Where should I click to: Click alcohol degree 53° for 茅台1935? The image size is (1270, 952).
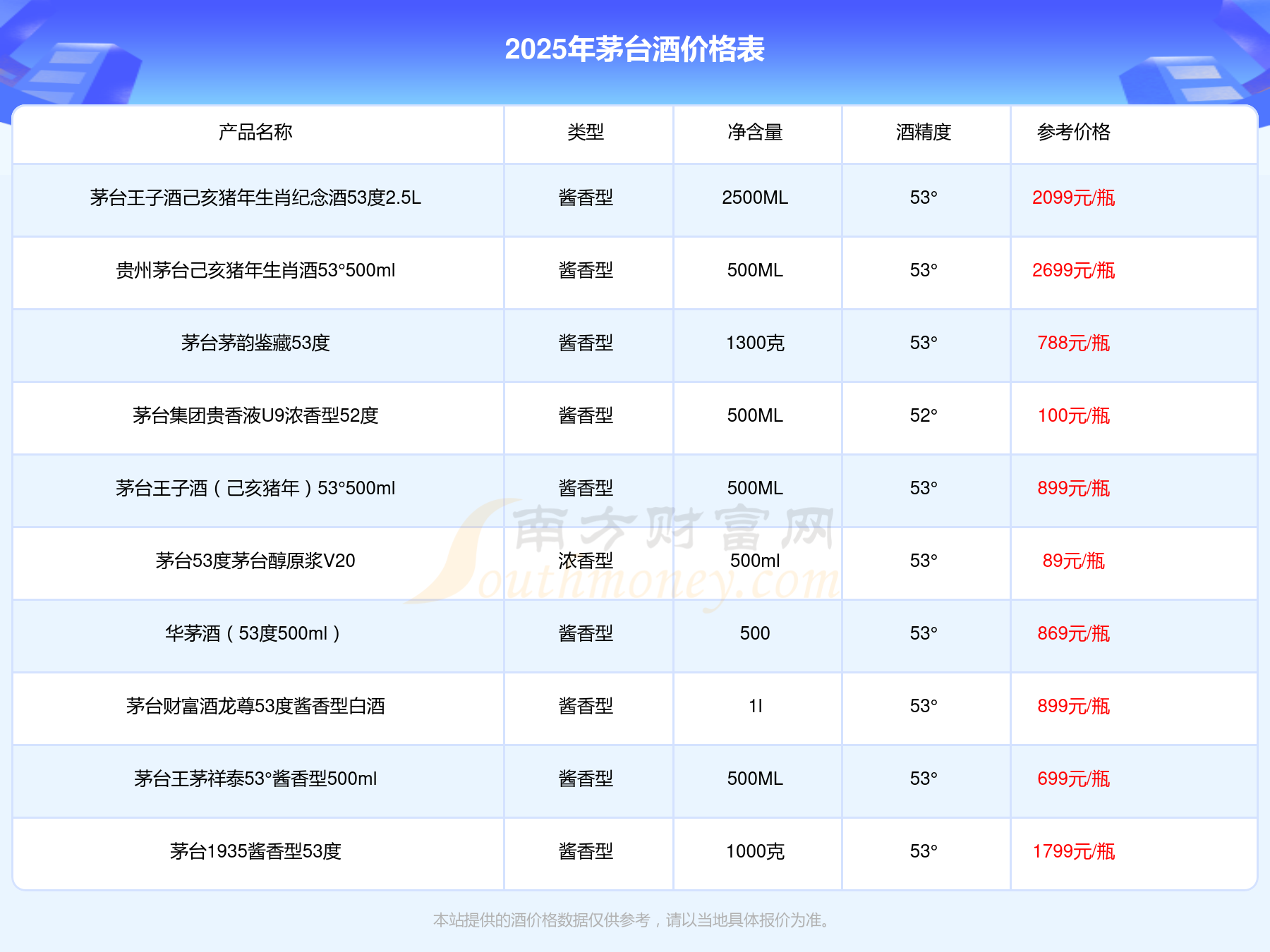tap(924, 851)
